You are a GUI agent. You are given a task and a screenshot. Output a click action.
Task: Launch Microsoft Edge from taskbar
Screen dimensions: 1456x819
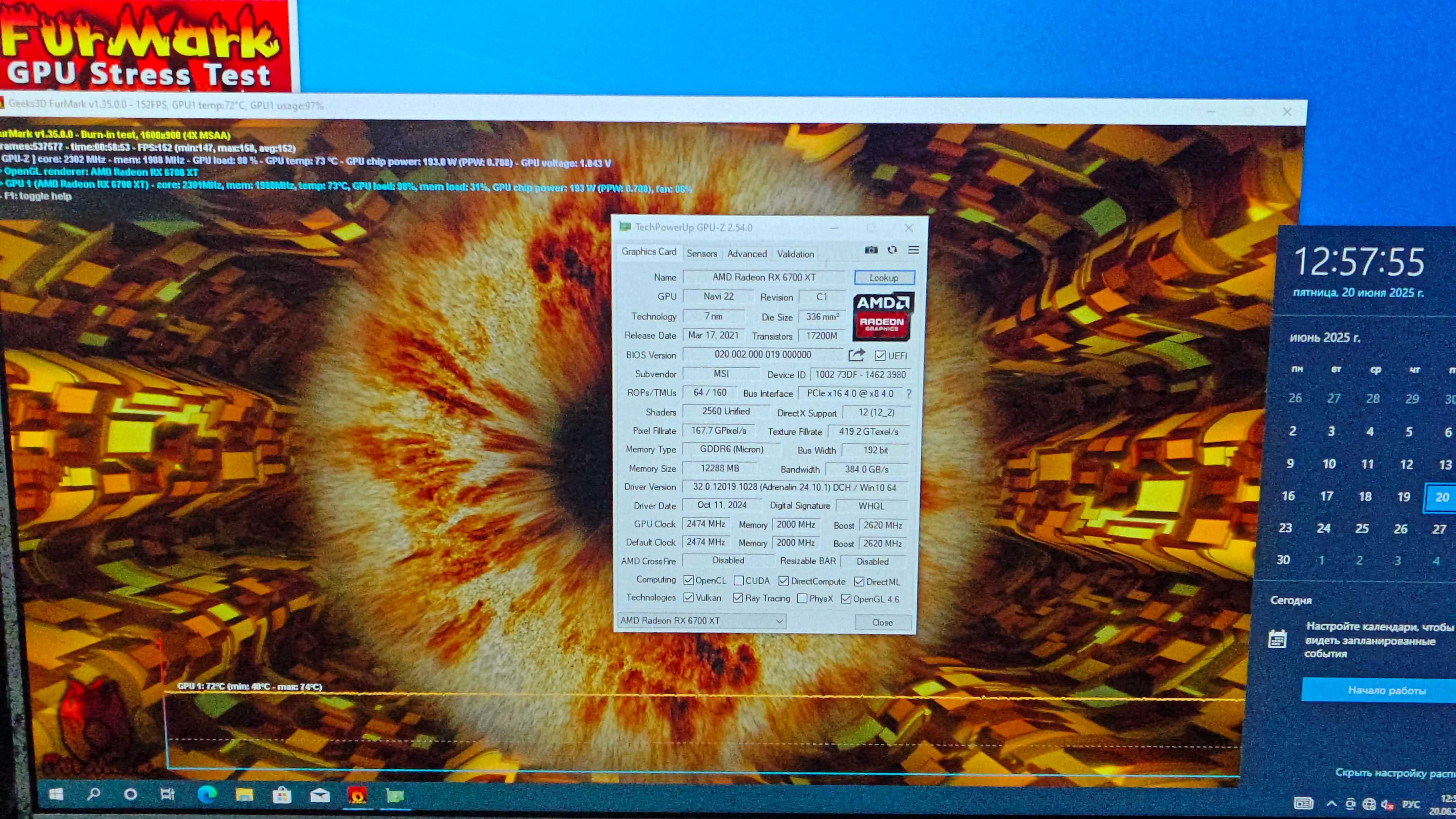pos(207,795)
